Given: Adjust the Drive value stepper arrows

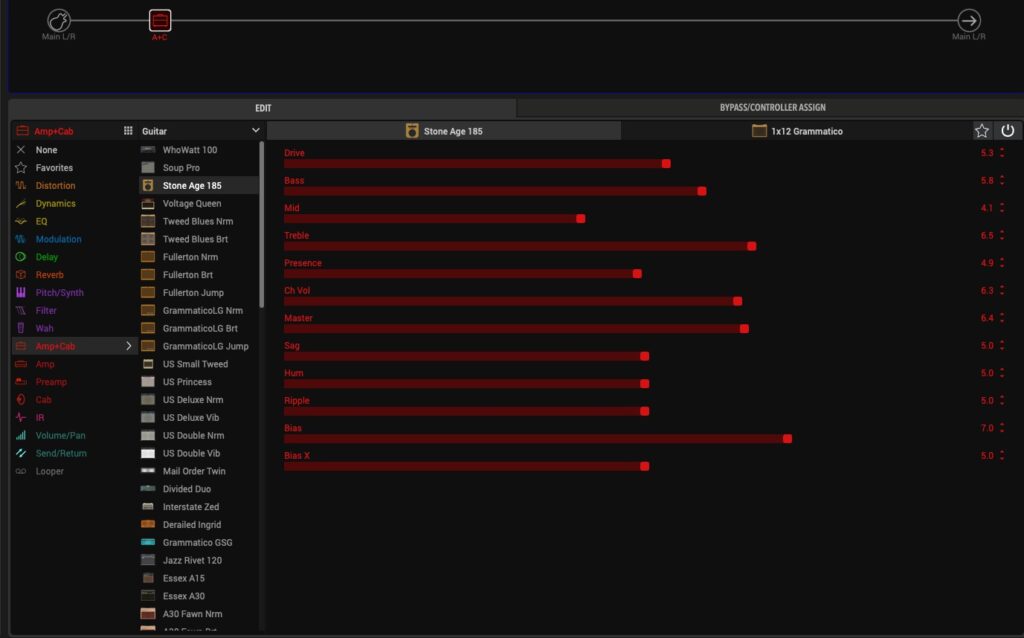Looking at the screenshot, I should point(1002,153).
